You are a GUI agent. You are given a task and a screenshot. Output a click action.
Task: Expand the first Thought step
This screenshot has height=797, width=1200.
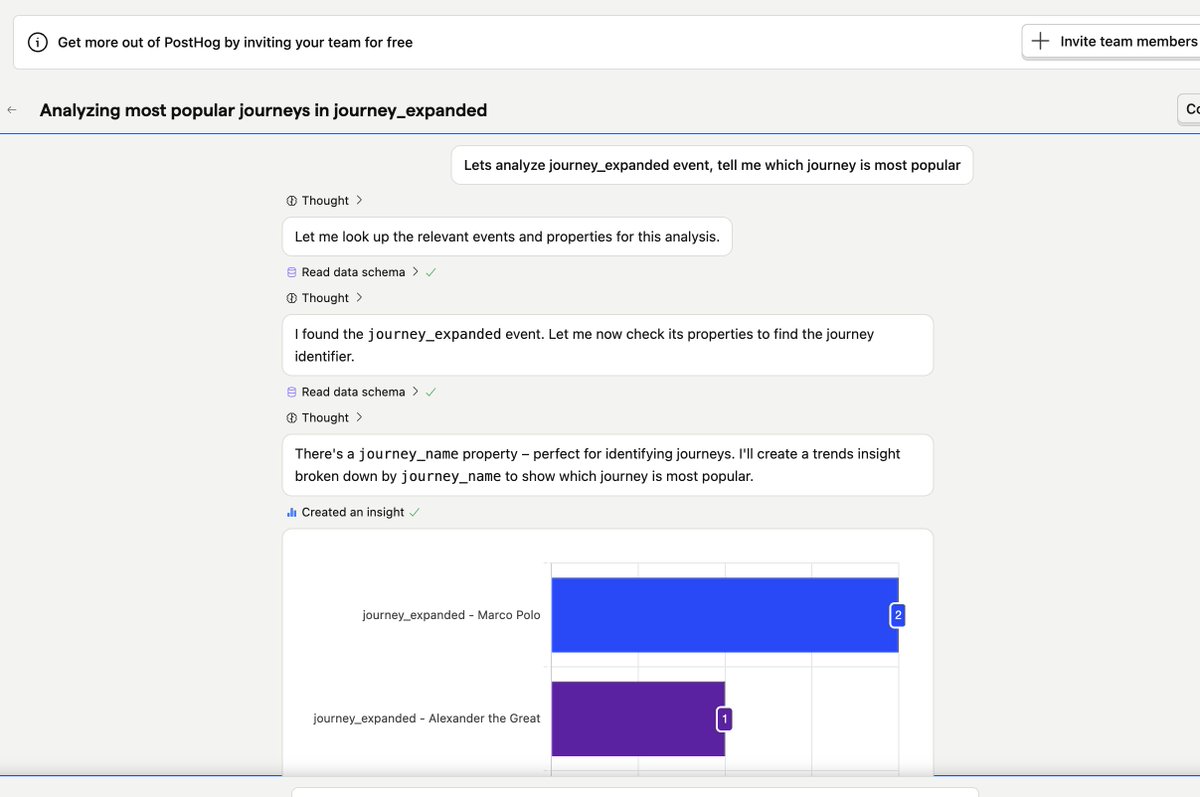coord(324,200)
